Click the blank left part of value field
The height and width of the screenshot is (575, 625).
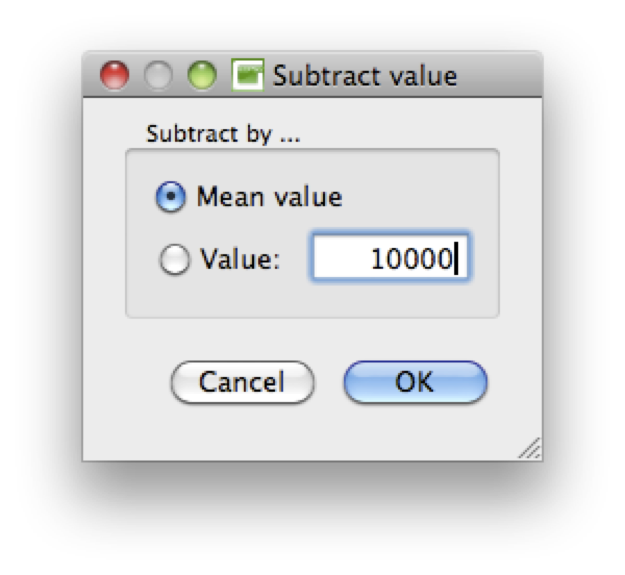[x=339, y=257]
